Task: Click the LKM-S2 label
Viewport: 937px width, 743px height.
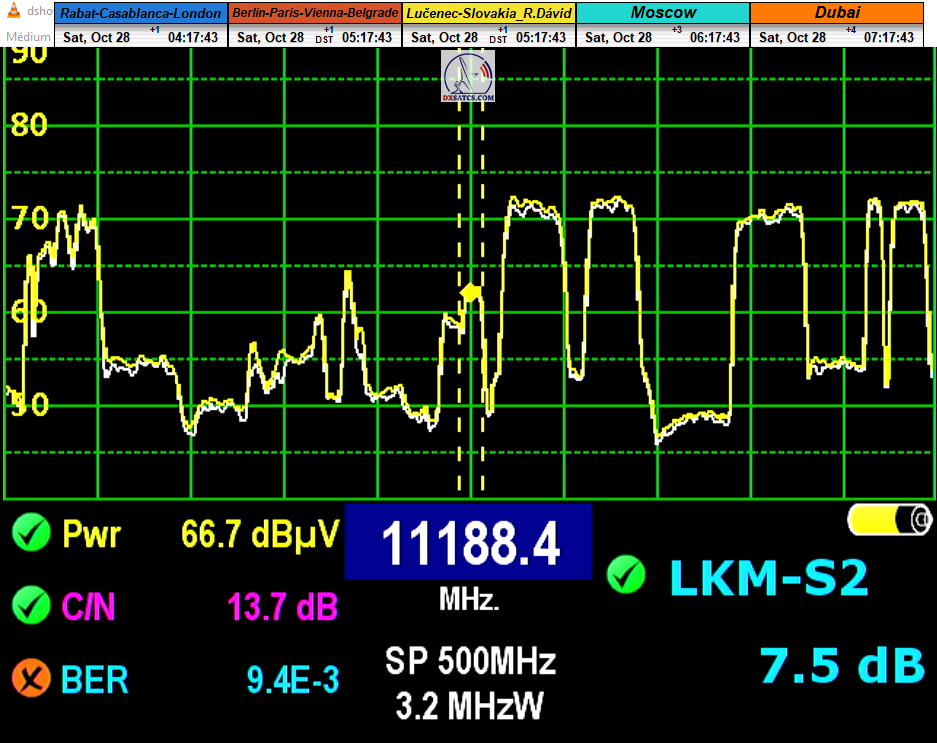Action: (x=768, y=578)
